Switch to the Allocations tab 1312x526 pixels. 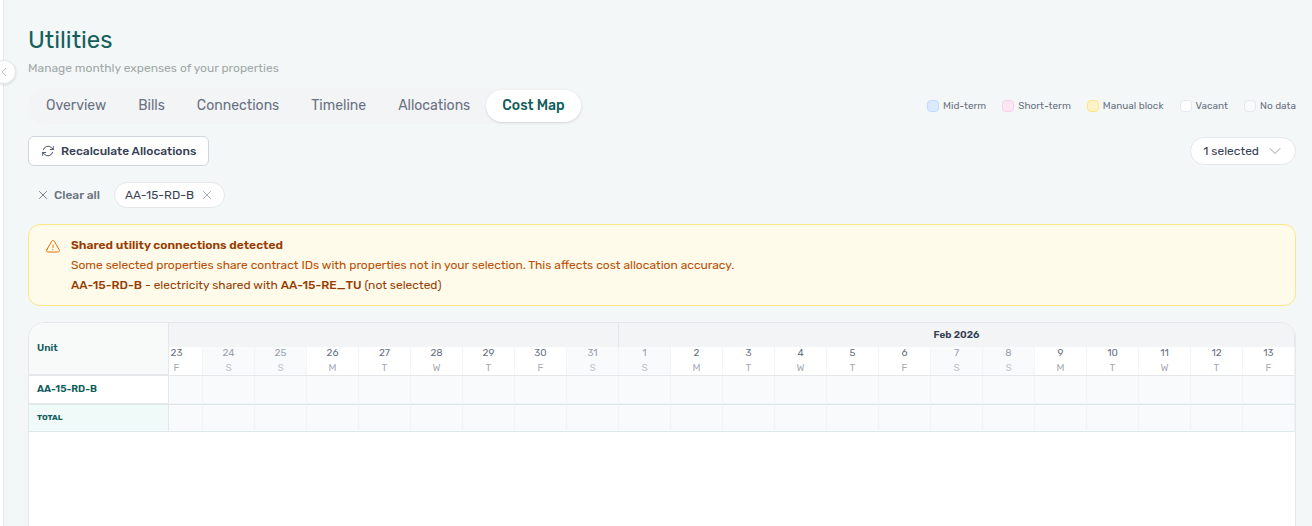pyautogui.click(x=434, y=105)
